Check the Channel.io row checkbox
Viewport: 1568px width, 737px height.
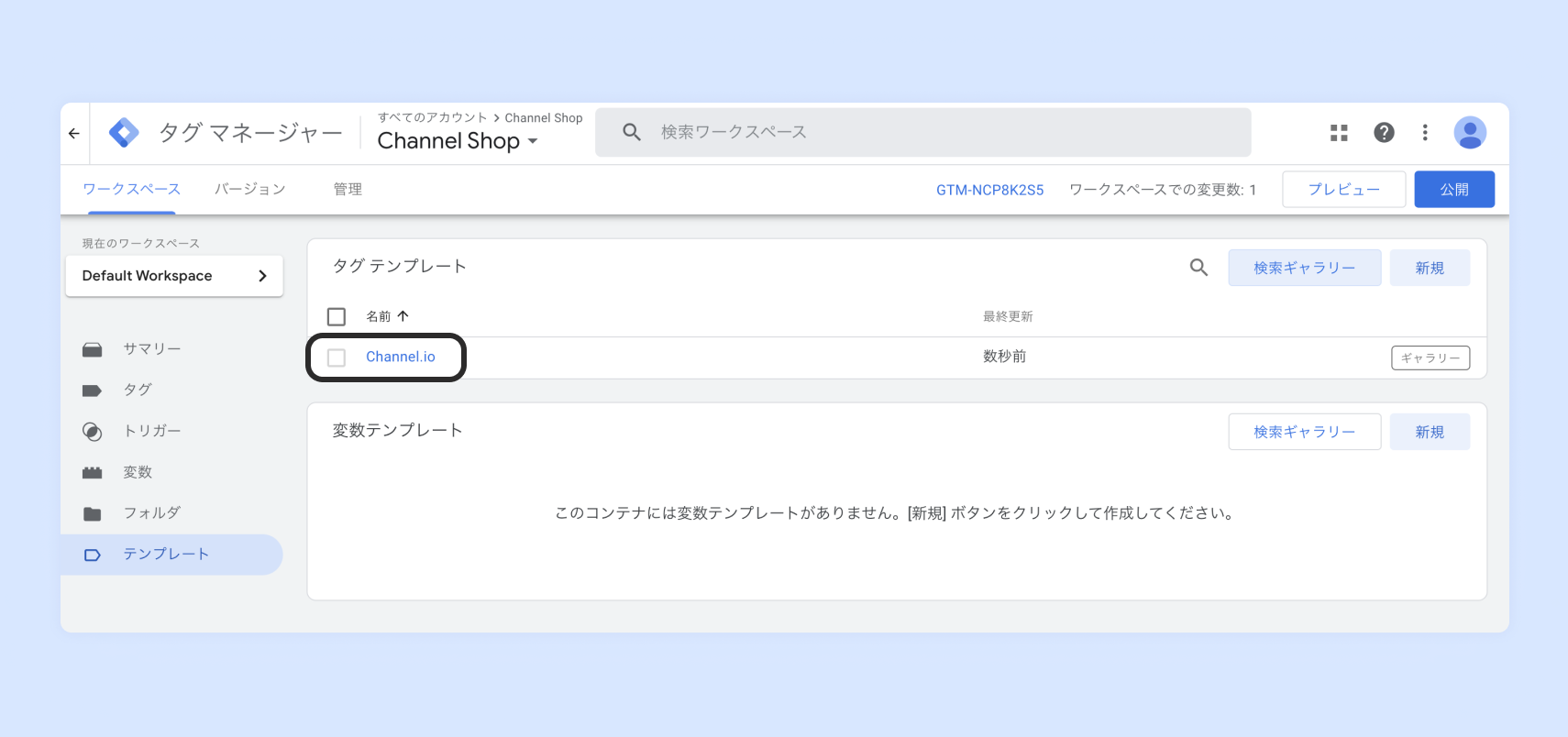pos(337,357)
